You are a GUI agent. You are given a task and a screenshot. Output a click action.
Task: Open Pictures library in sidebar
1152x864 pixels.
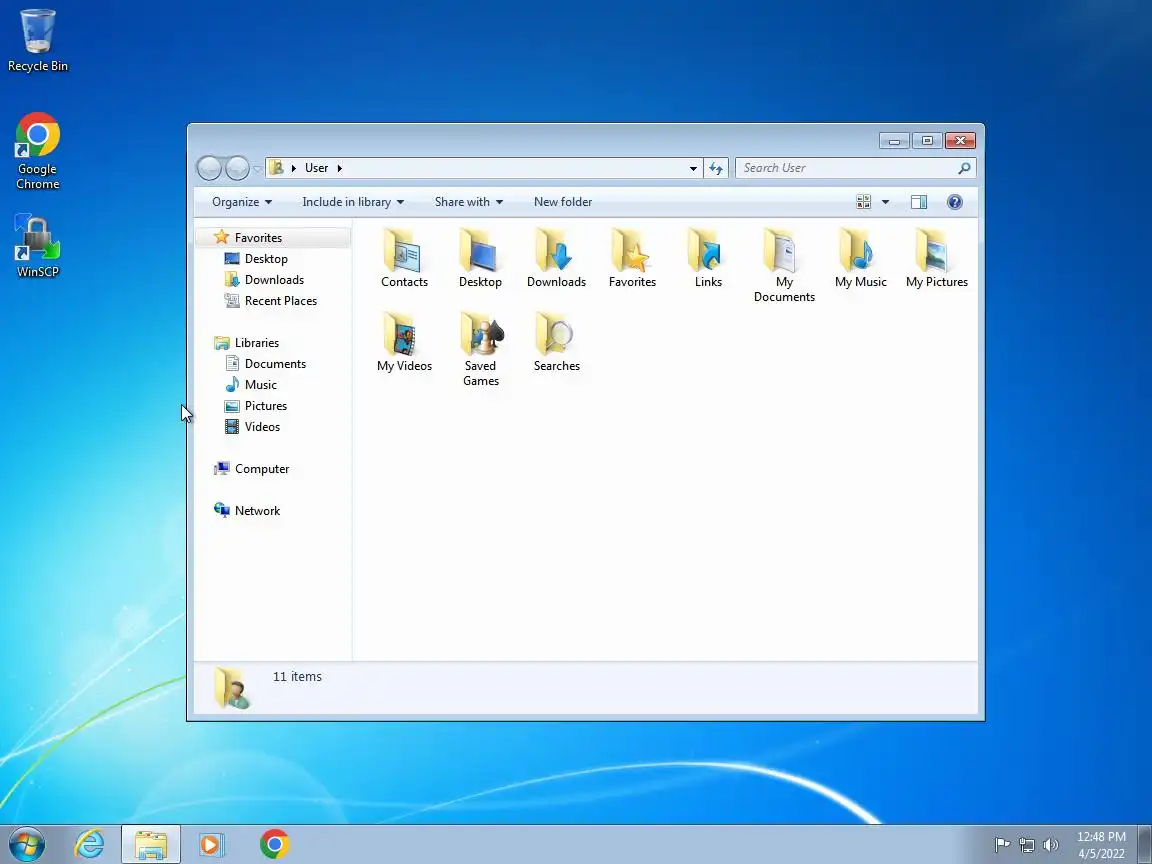tap(265, 406)
